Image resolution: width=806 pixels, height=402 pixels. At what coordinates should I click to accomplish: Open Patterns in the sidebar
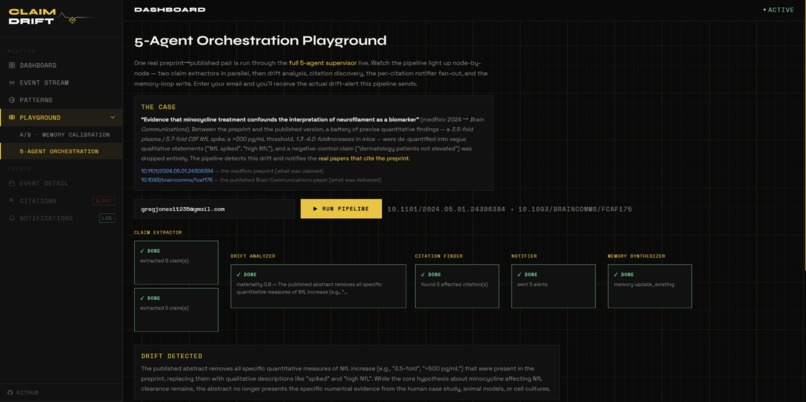point(61,100)
